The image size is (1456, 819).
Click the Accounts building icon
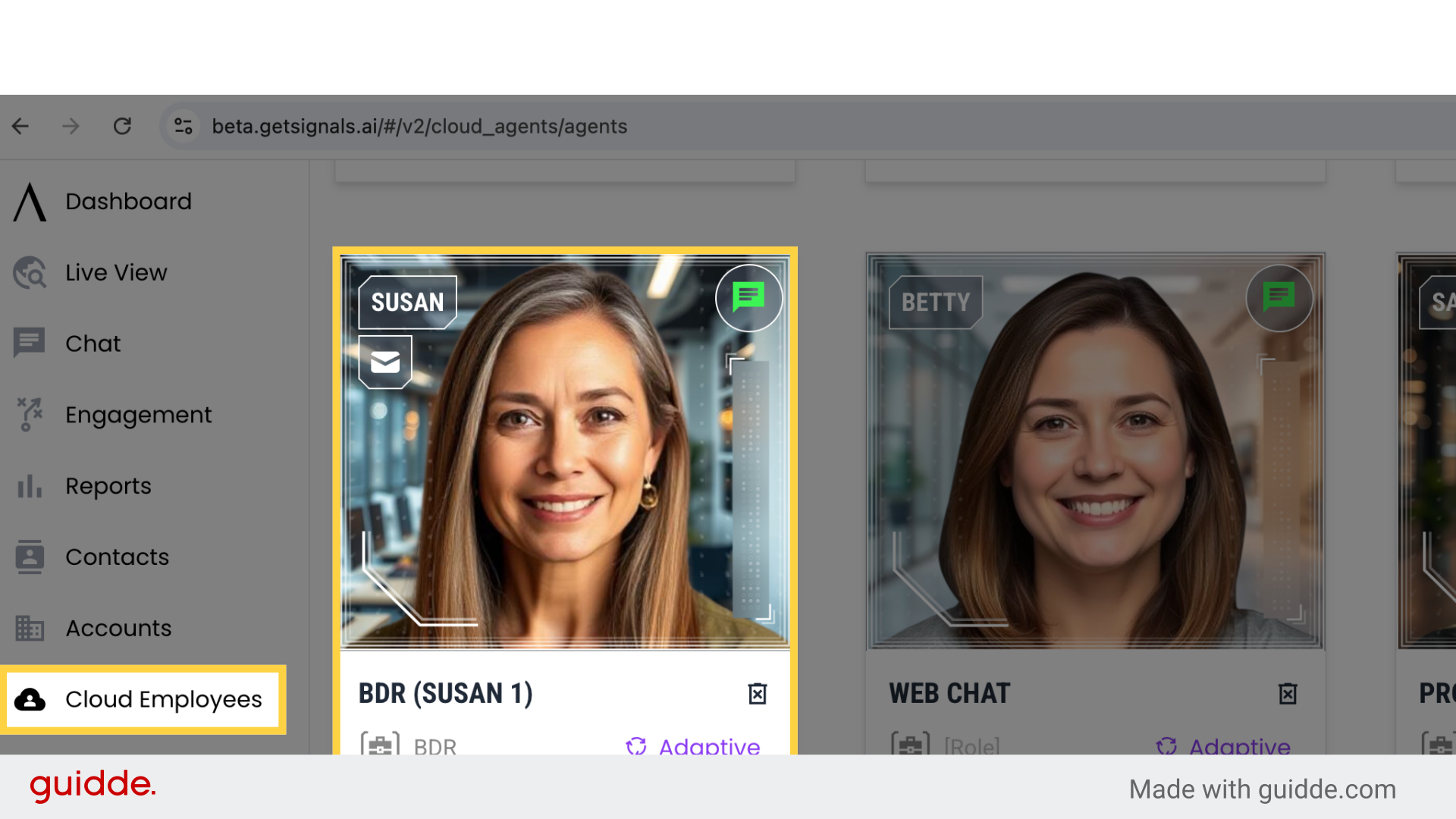[30, 628]
